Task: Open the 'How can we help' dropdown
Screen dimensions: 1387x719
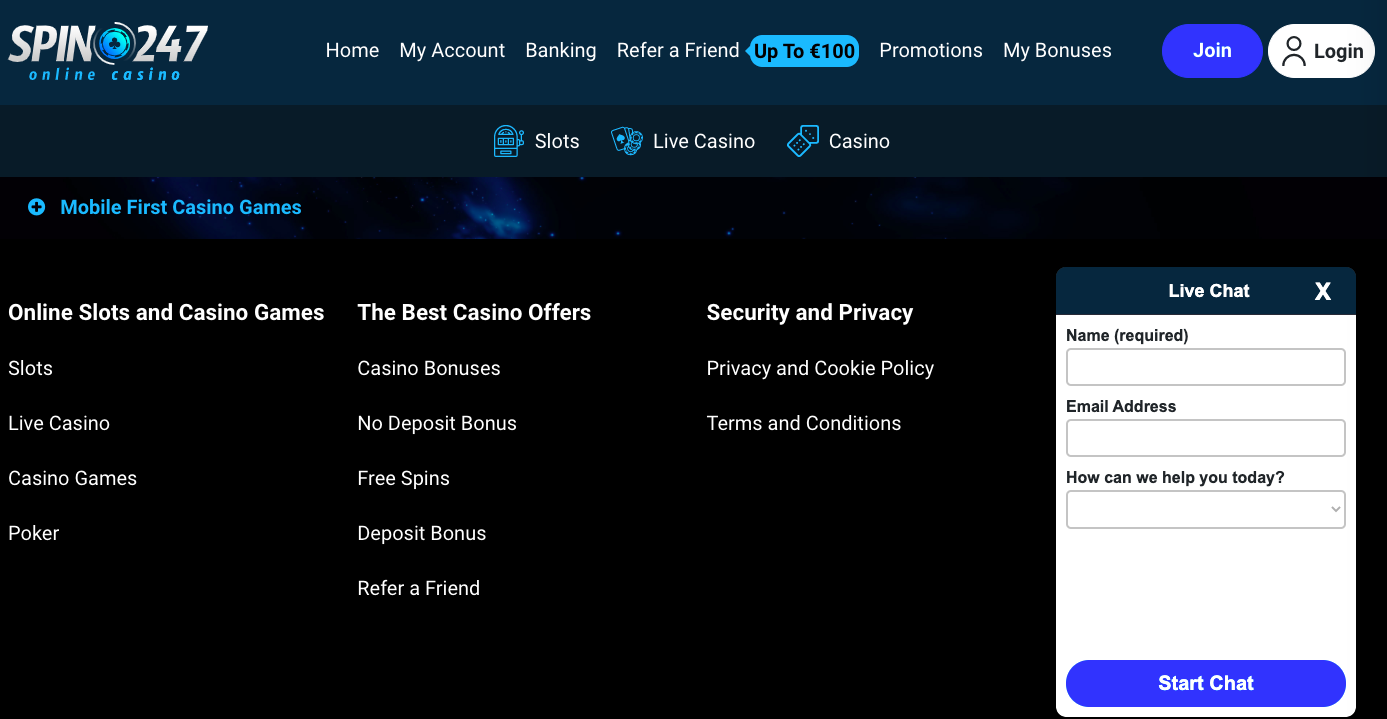Action: (x=1205, y=509)
